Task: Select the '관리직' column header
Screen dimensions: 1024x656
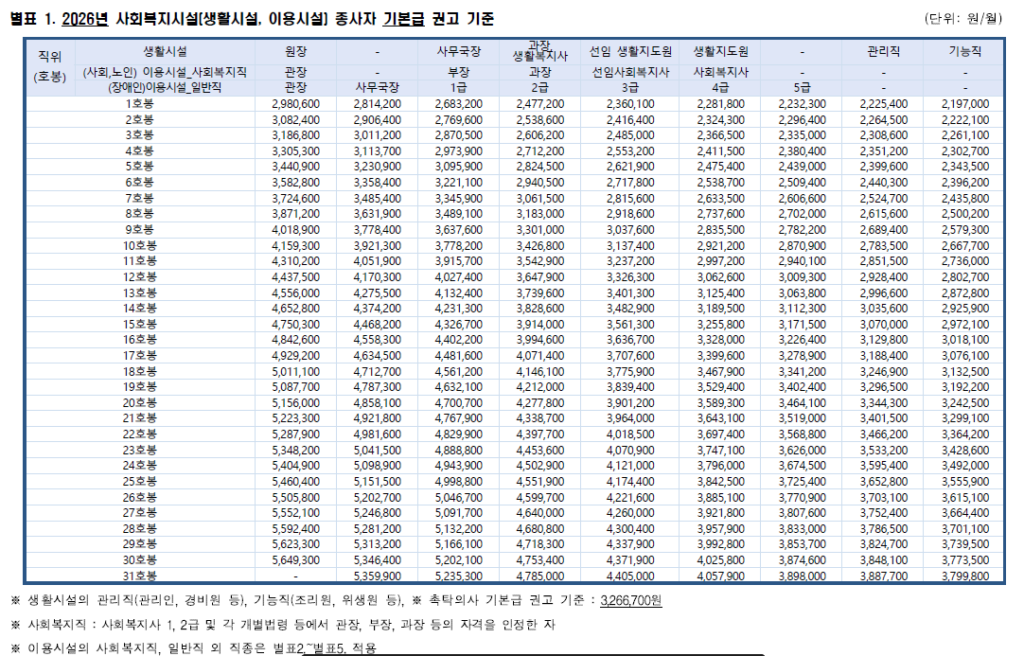Action: [x=884, y=52]
